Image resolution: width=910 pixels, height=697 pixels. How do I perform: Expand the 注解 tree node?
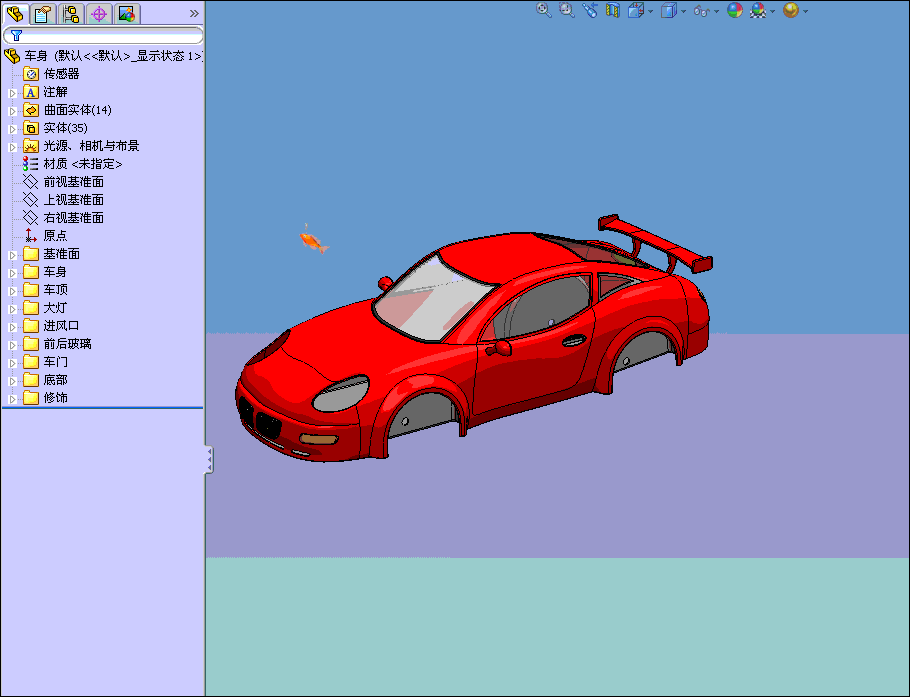coord(13,93)
